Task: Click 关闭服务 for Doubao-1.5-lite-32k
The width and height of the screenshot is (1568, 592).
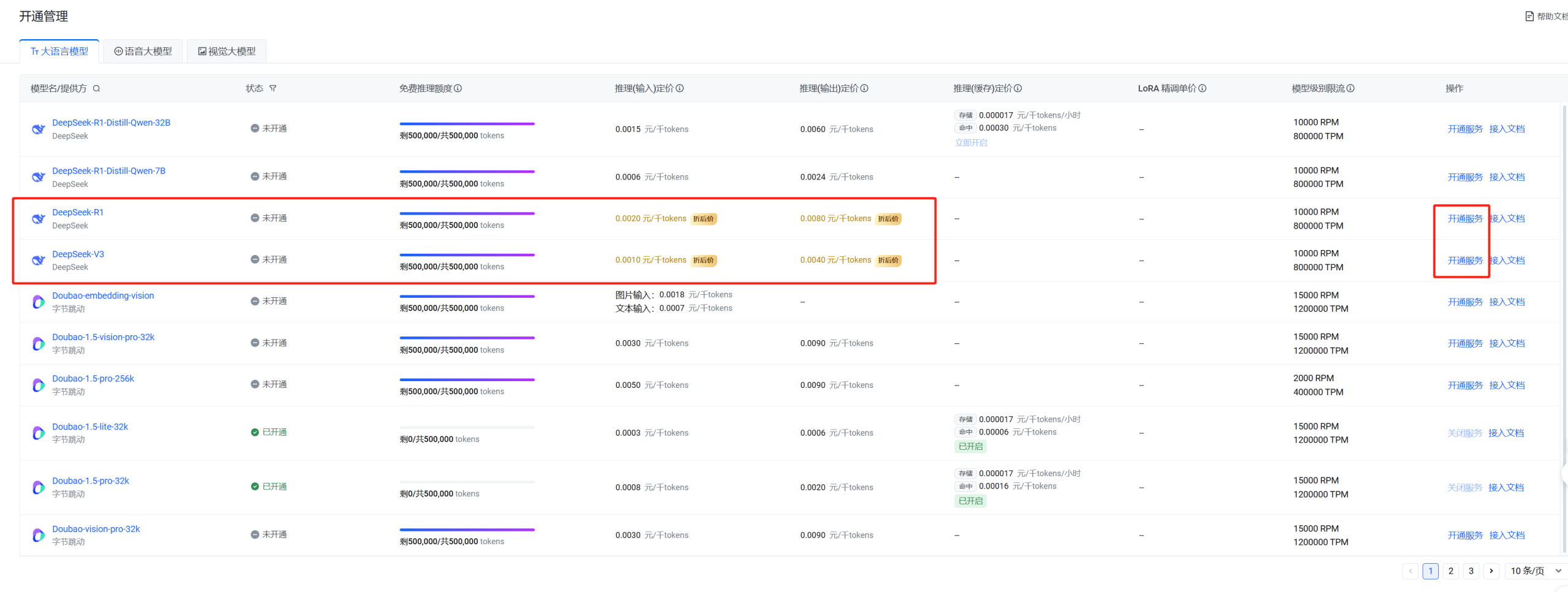Action: click(1464, 433)
